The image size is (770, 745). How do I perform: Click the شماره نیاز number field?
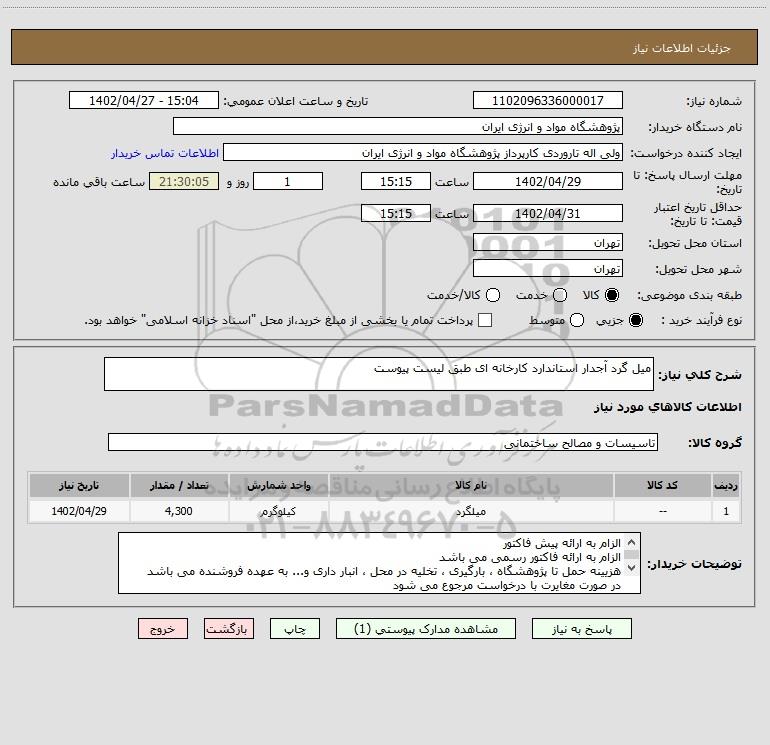pos(548,100)
